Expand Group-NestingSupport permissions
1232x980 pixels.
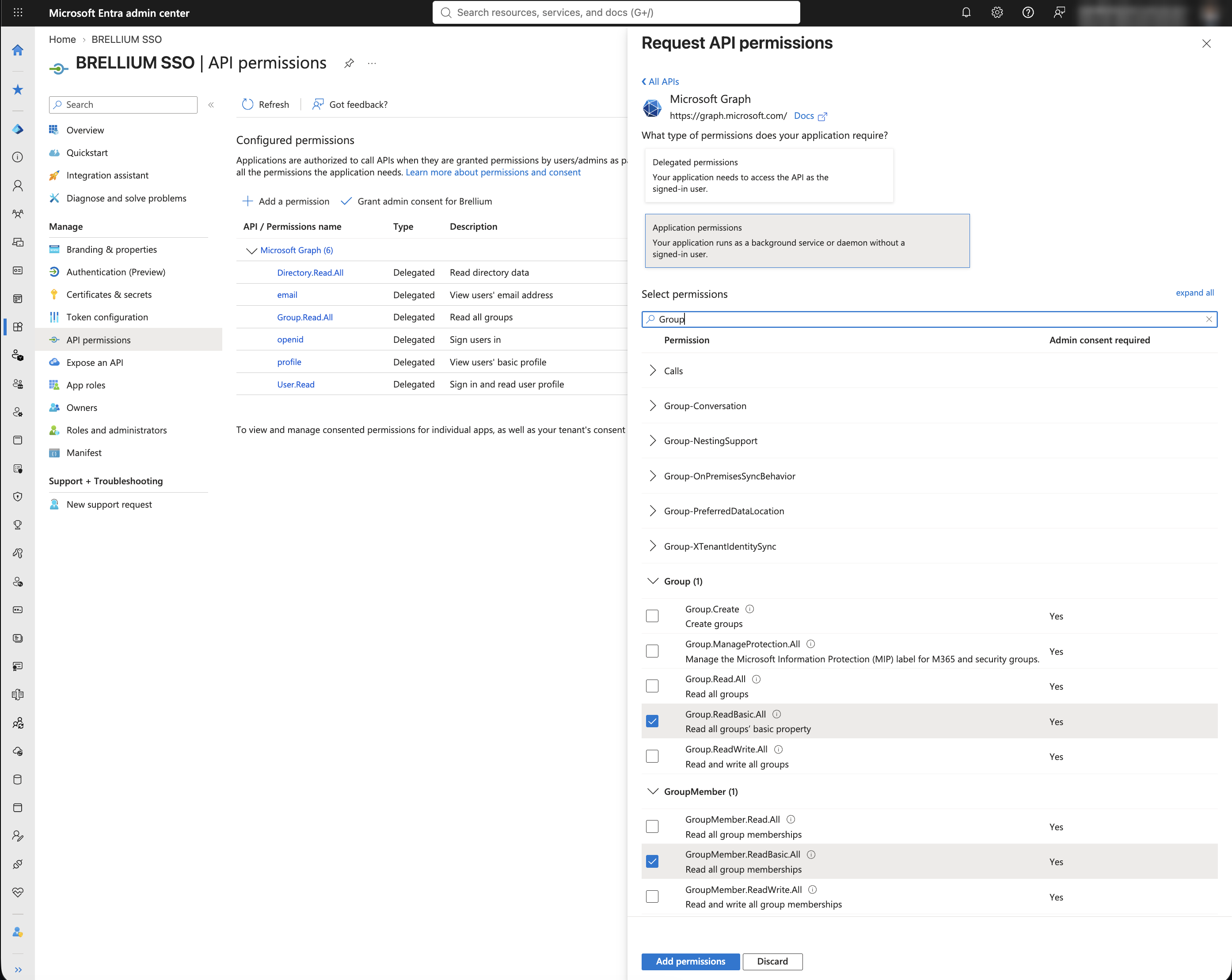coord(653,441)
